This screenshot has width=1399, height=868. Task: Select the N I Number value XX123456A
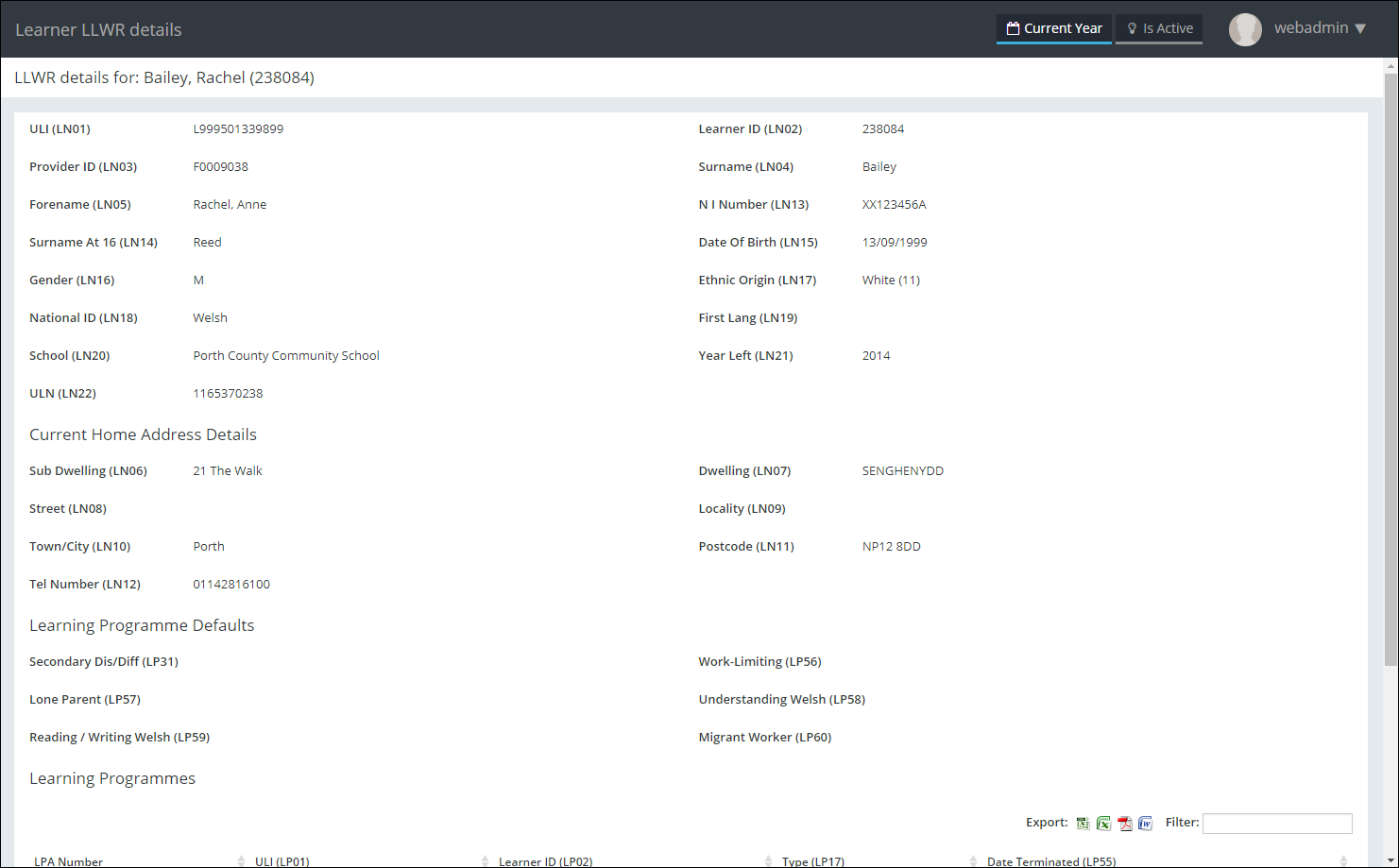click(x=895, y=205)
